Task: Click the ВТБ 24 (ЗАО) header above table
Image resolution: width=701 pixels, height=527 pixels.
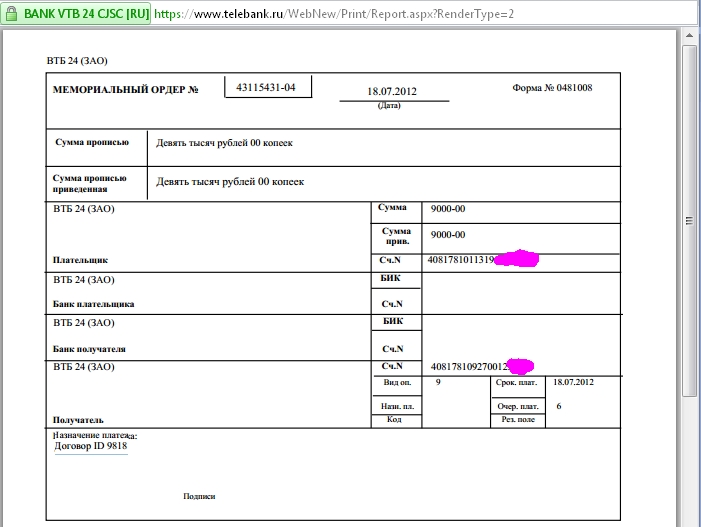Action: (77, 61)
